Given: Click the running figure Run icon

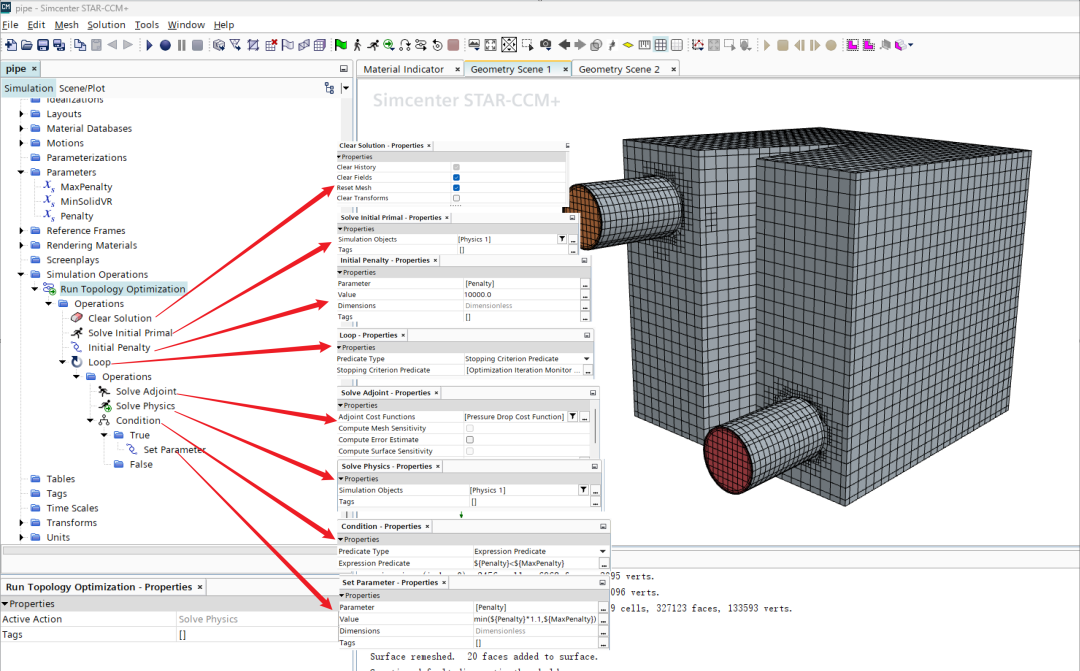Looking at the screenshot, I should pyautogui.click(x=373, y=45).
